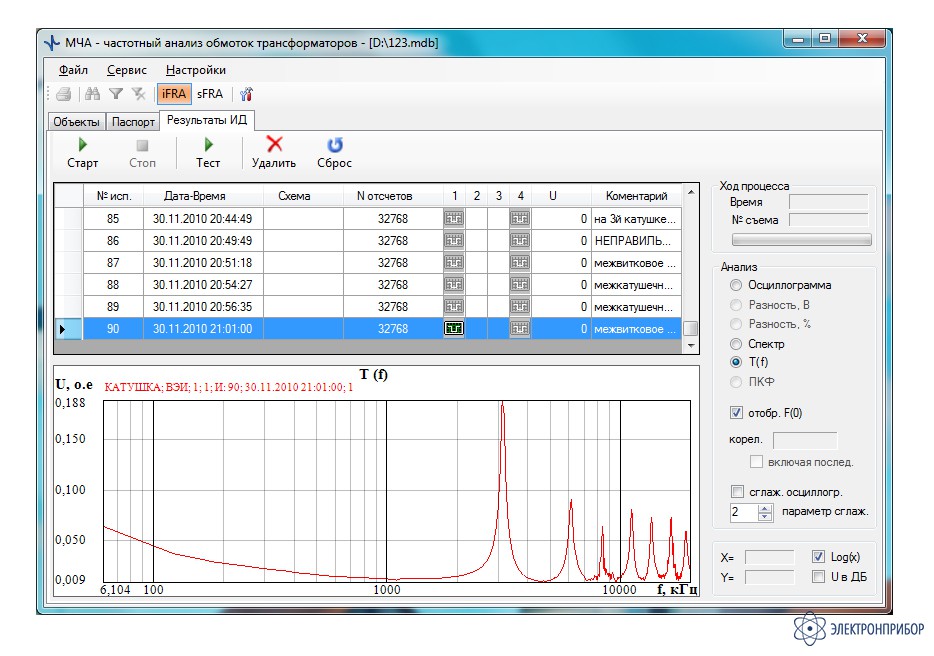
Task: Switch to the Объекты tab
Action: pyautogui.click(x=77, y=122)
